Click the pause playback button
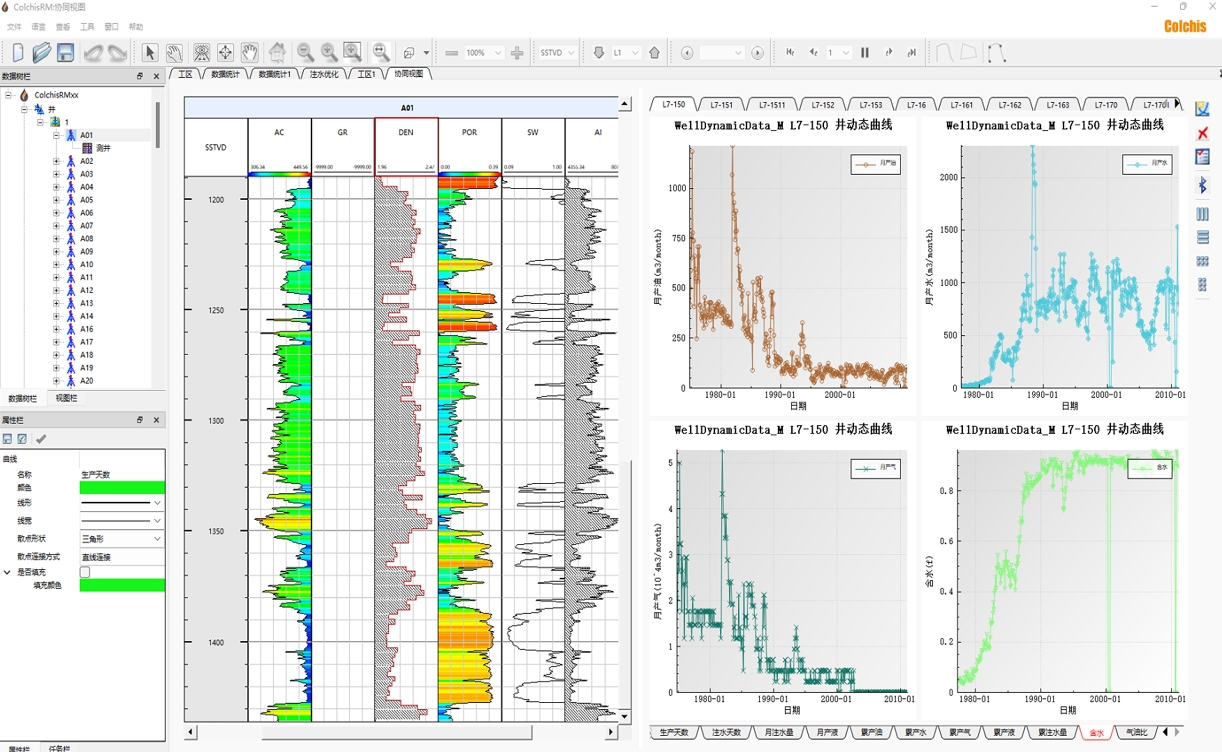The height and width of the screenshot is (752, 1222). (x=865, y=53)
